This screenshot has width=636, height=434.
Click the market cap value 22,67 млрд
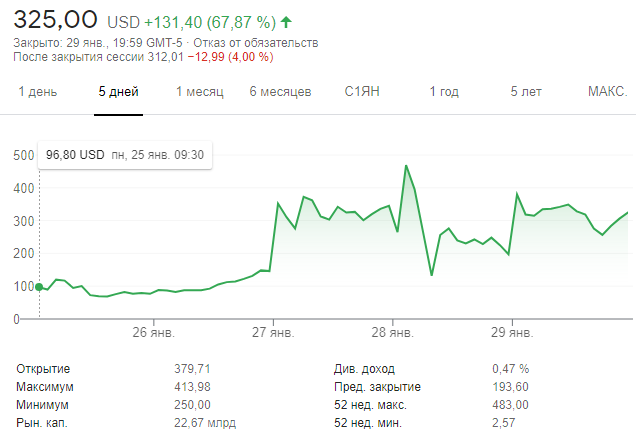[205, 423]
